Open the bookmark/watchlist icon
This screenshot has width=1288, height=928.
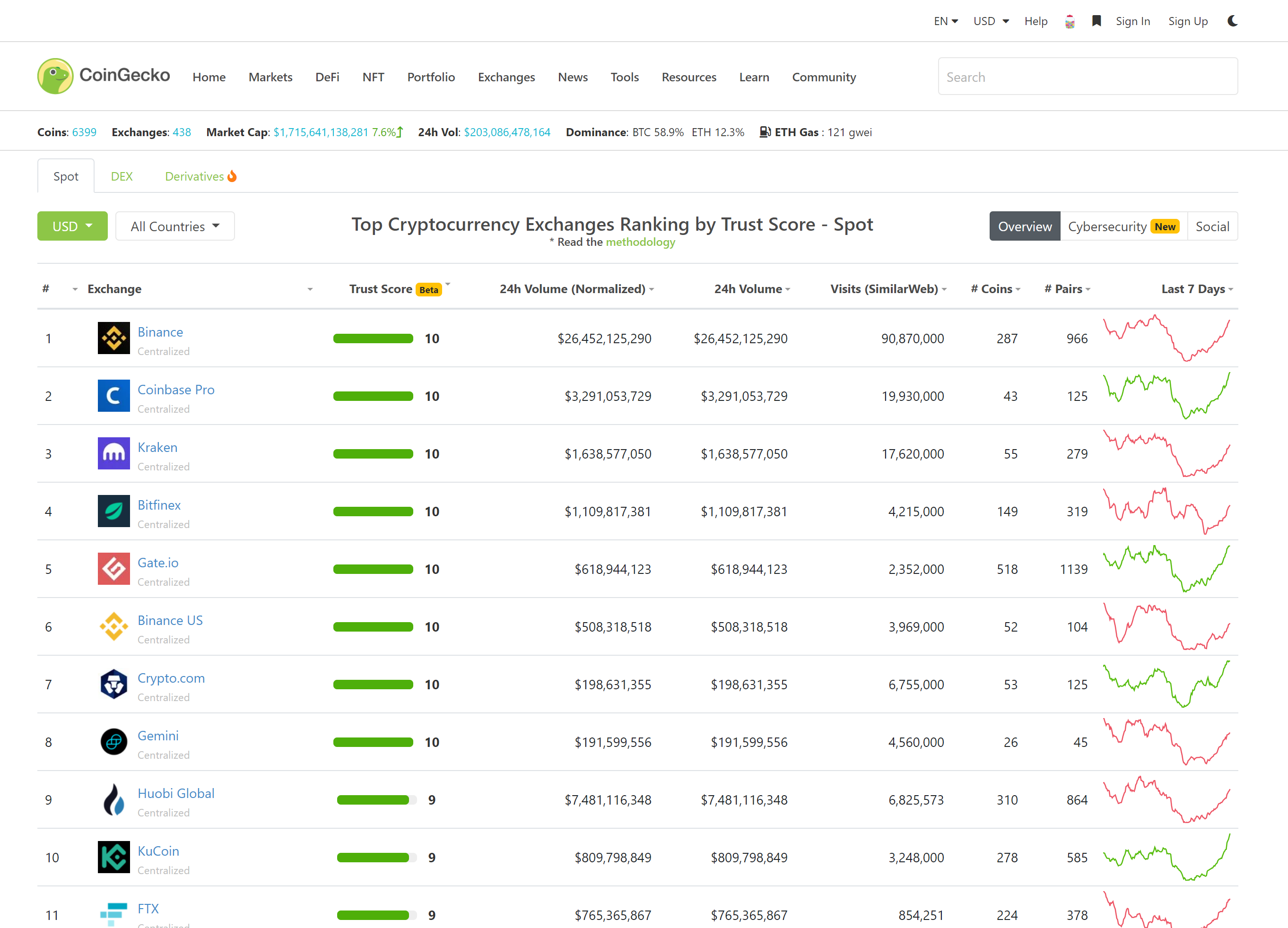(1097, 20)
